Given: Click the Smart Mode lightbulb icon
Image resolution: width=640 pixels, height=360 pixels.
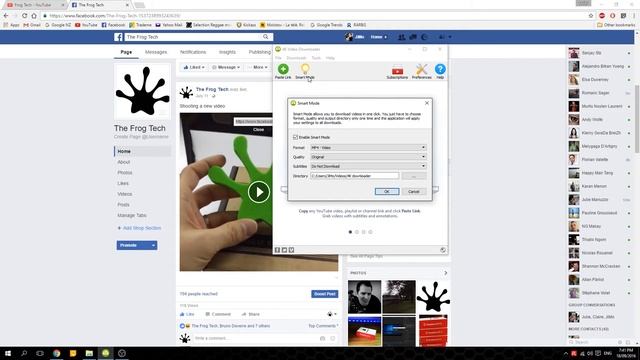Looking at the screenshot, I should 305,69.
